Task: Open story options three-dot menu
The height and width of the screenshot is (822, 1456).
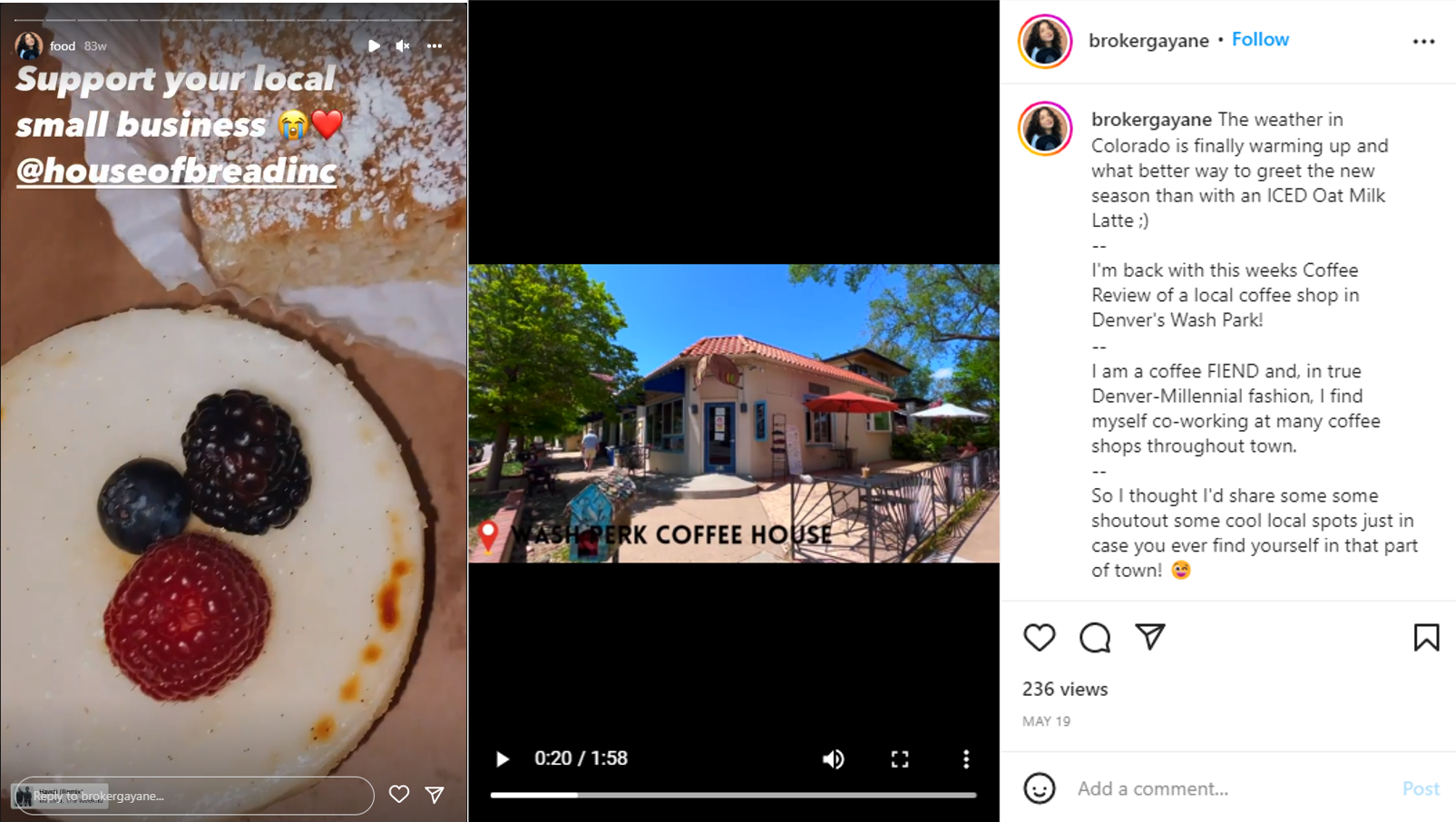Action: pyautogui.click(x=435, y=45)
